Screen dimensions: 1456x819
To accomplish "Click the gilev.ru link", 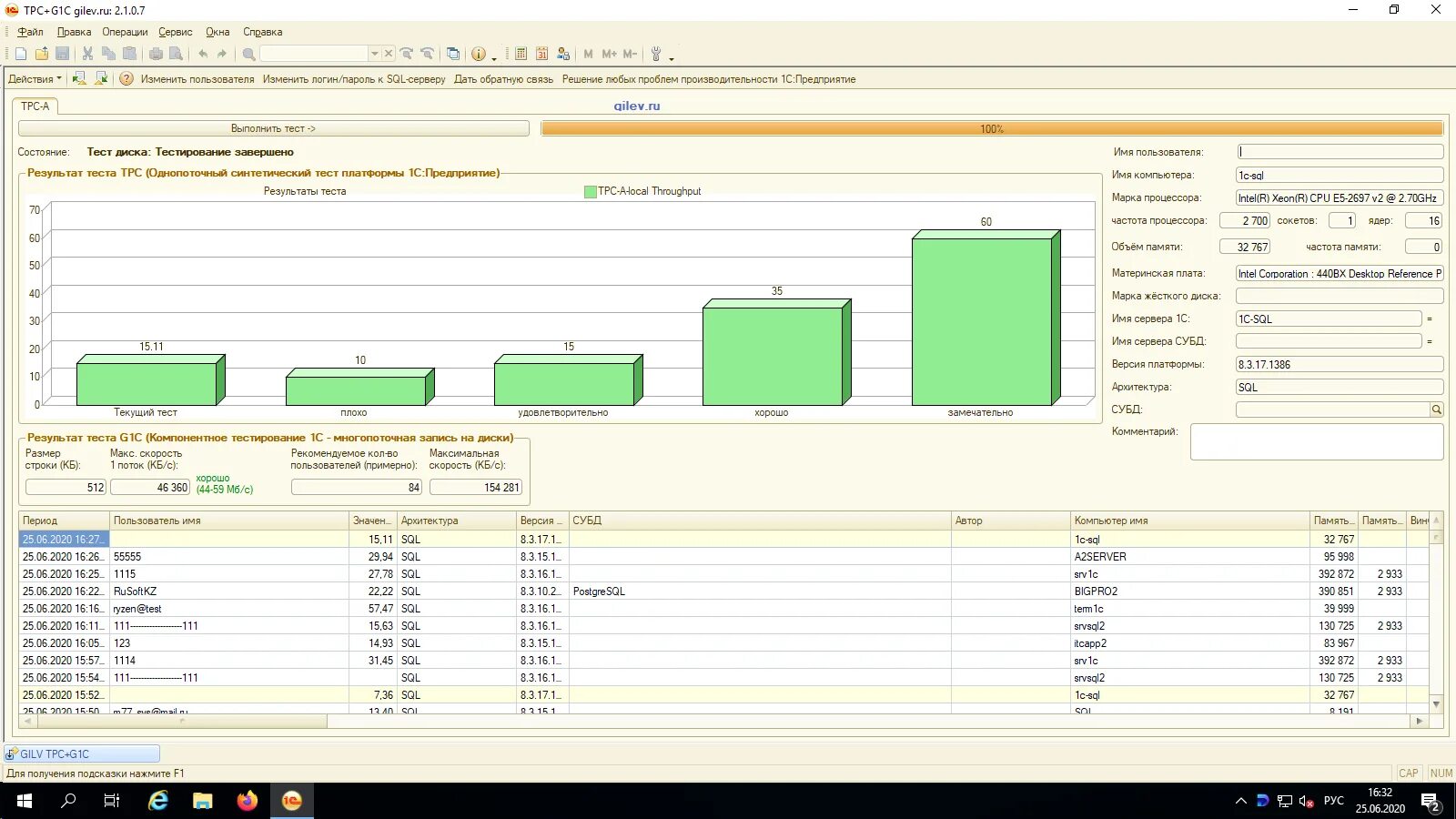I will point(637,106).
